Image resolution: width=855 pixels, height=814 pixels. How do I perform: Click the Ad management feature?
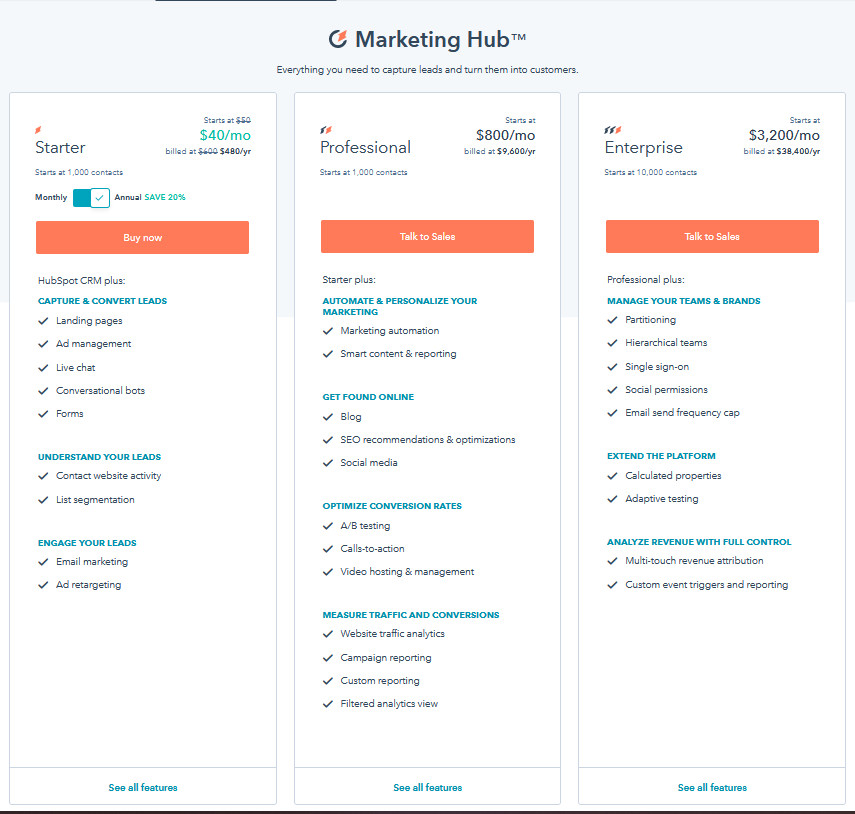point(94,343)
